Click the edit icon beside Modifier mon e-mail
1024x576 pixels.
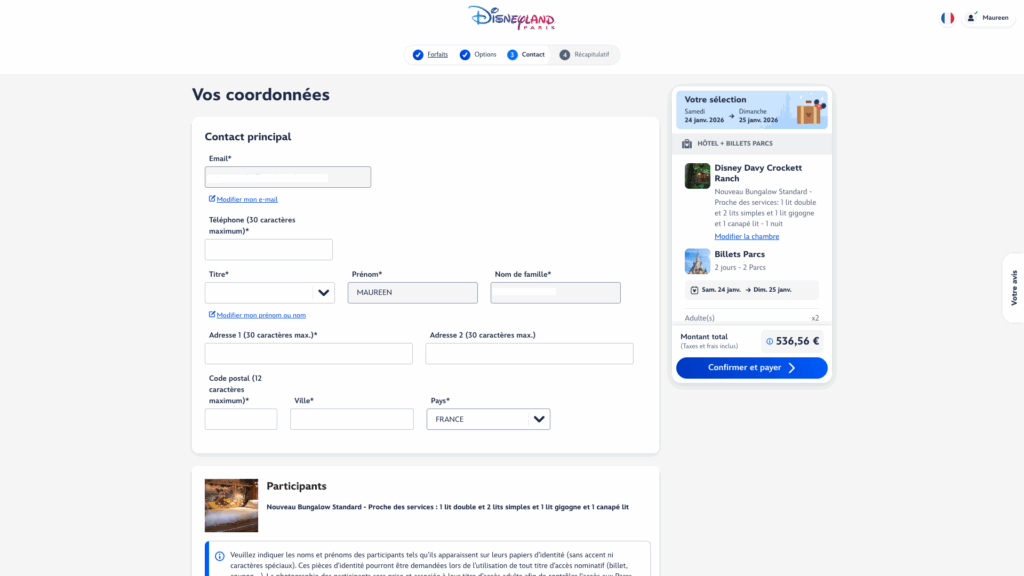212,199
